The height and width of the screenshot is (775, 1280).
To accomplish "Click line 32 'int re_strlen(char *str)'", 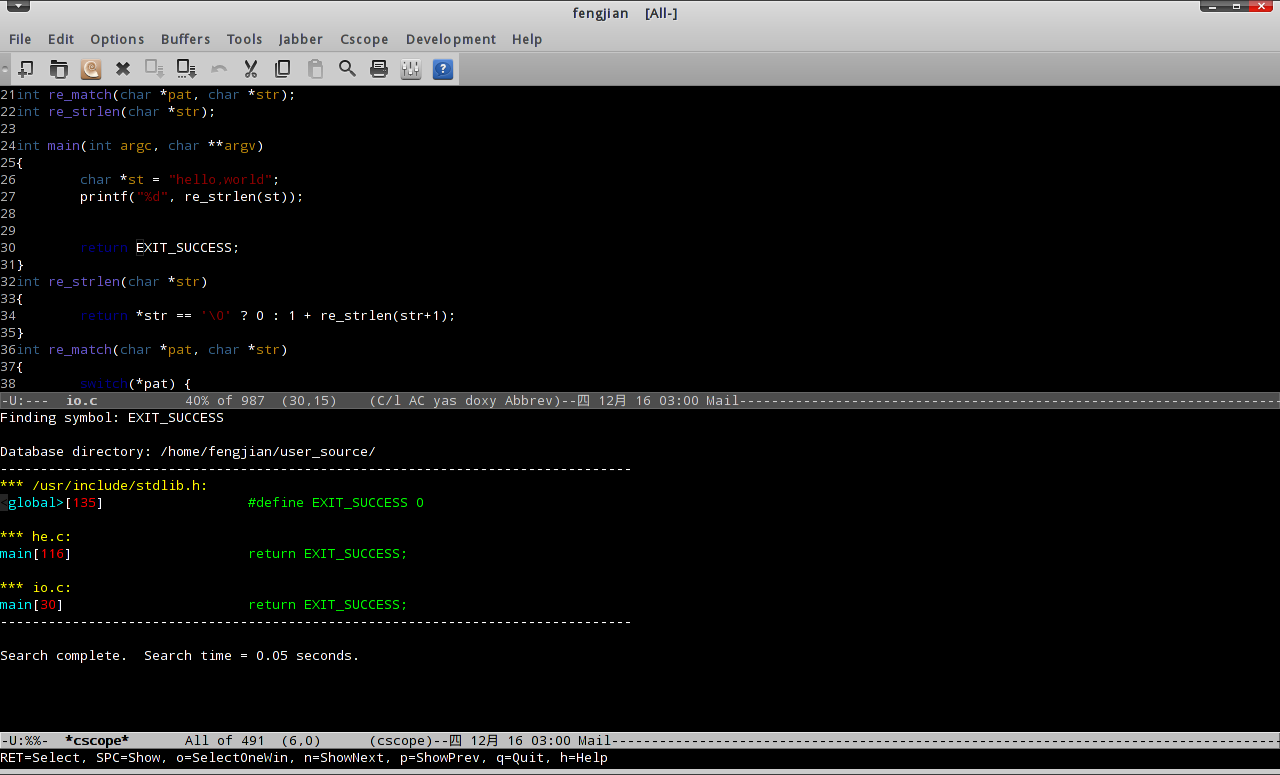I will click(112, 281).
